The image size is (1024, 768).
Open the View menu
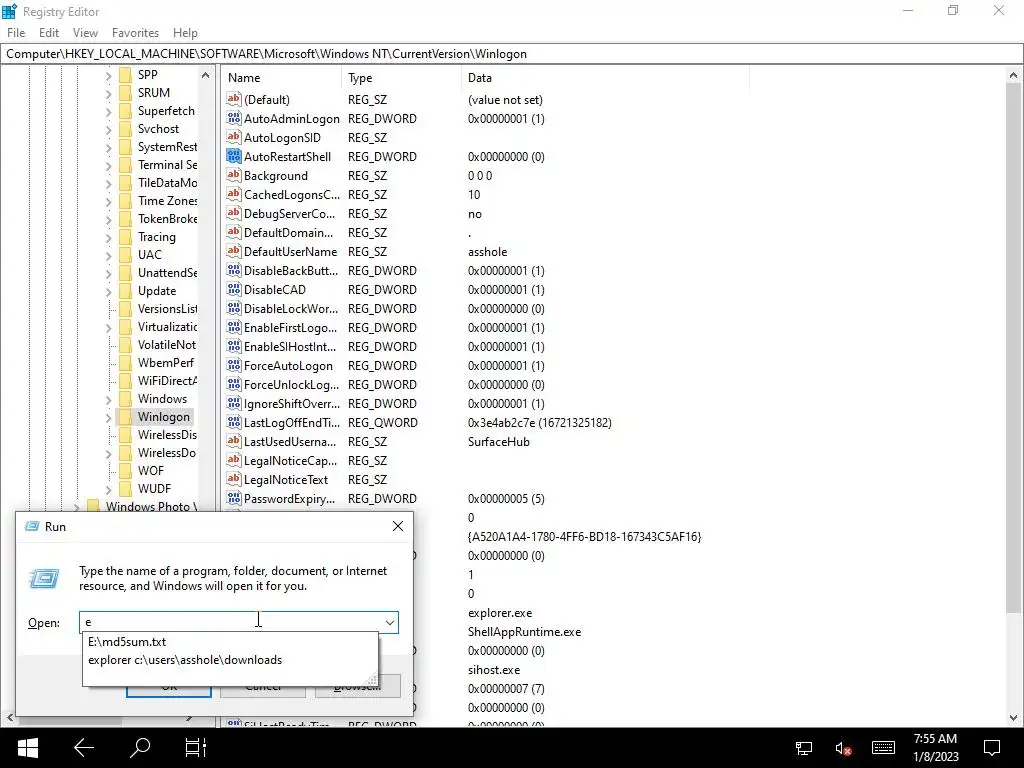tap(85, 33)
